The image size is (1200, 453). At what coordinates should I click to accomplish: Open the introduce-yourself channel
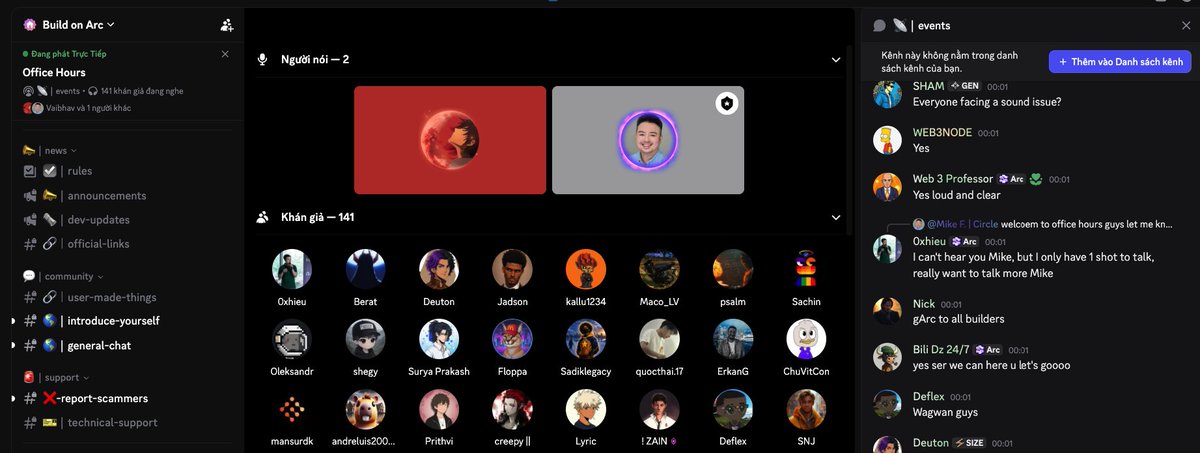coord(113,321)
